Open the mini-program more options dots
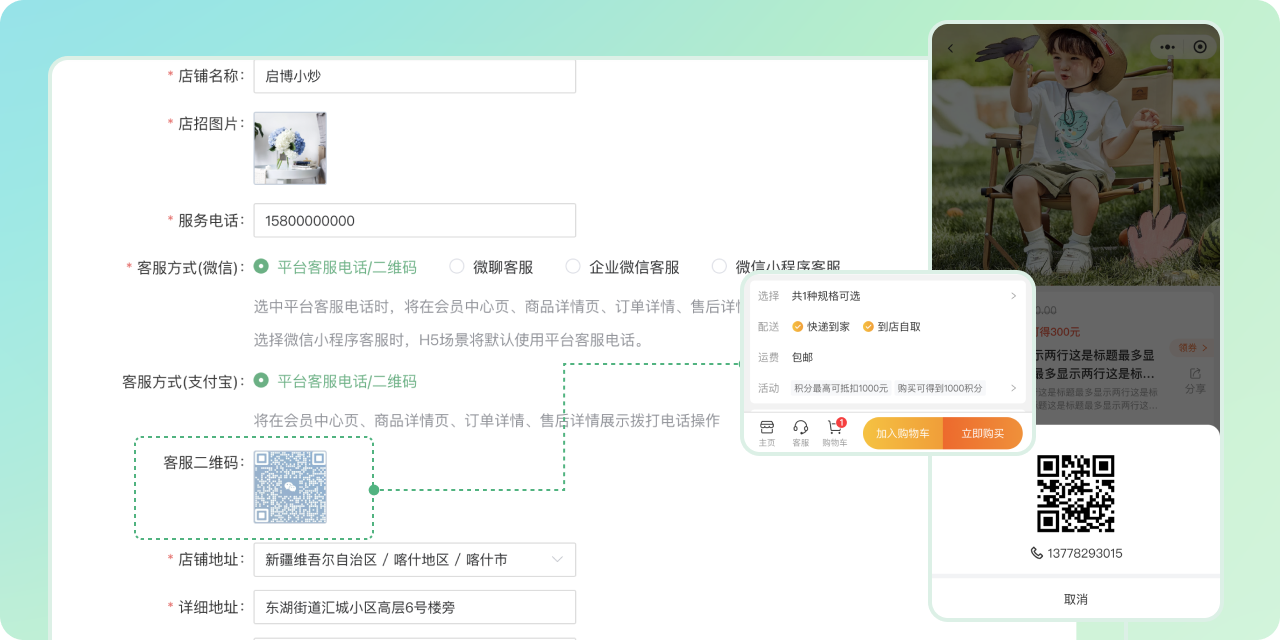Viewport: 1280px width, 640px height. (x=1167, y=47)
